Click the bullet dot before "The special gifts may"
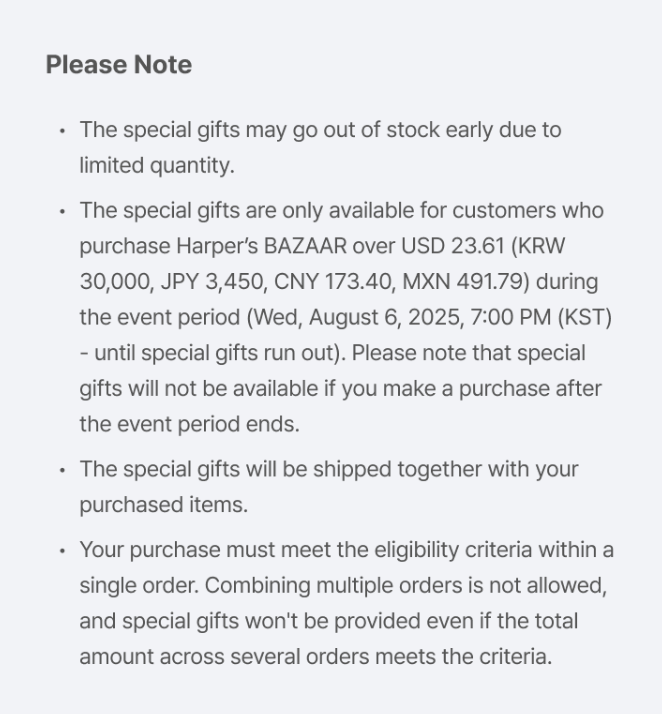Image resolution: width=662 pixels, height=714 pixels. click(x=62, y=131)
